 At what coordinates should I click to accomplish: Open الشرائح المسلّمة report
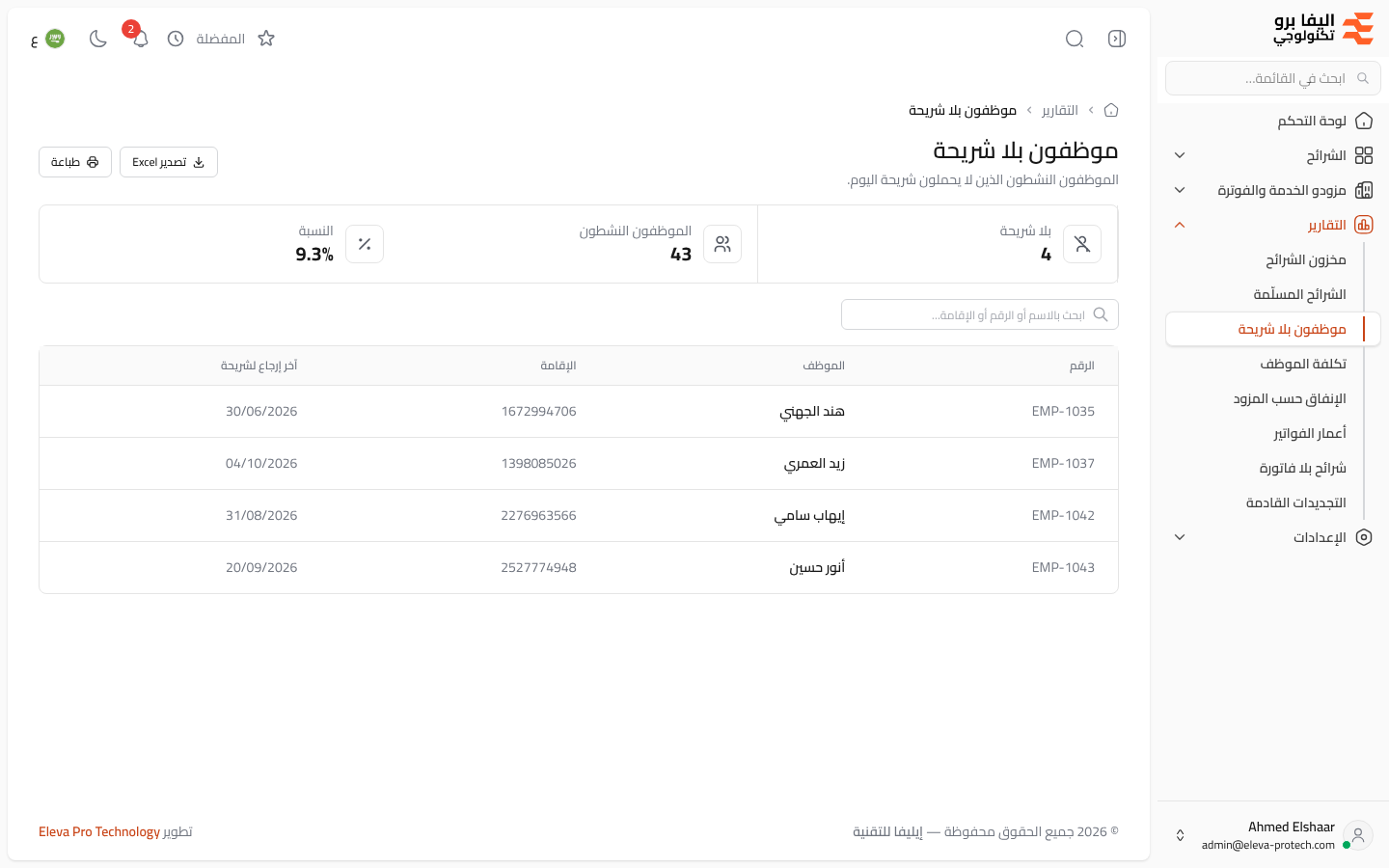click(x=1299, y=294)
